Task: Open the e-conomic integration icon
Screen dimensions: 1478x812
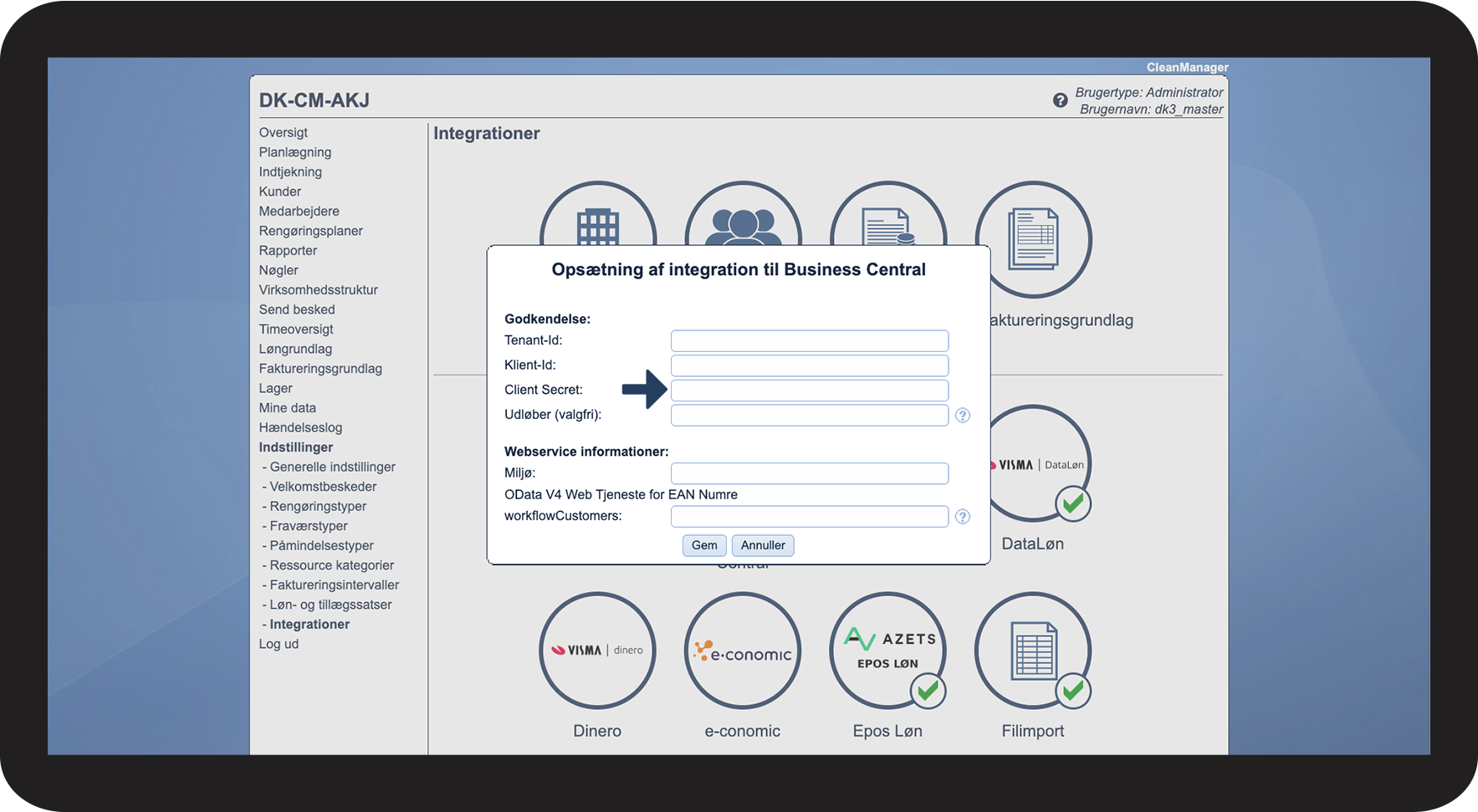Action: (x=743, y=651)
